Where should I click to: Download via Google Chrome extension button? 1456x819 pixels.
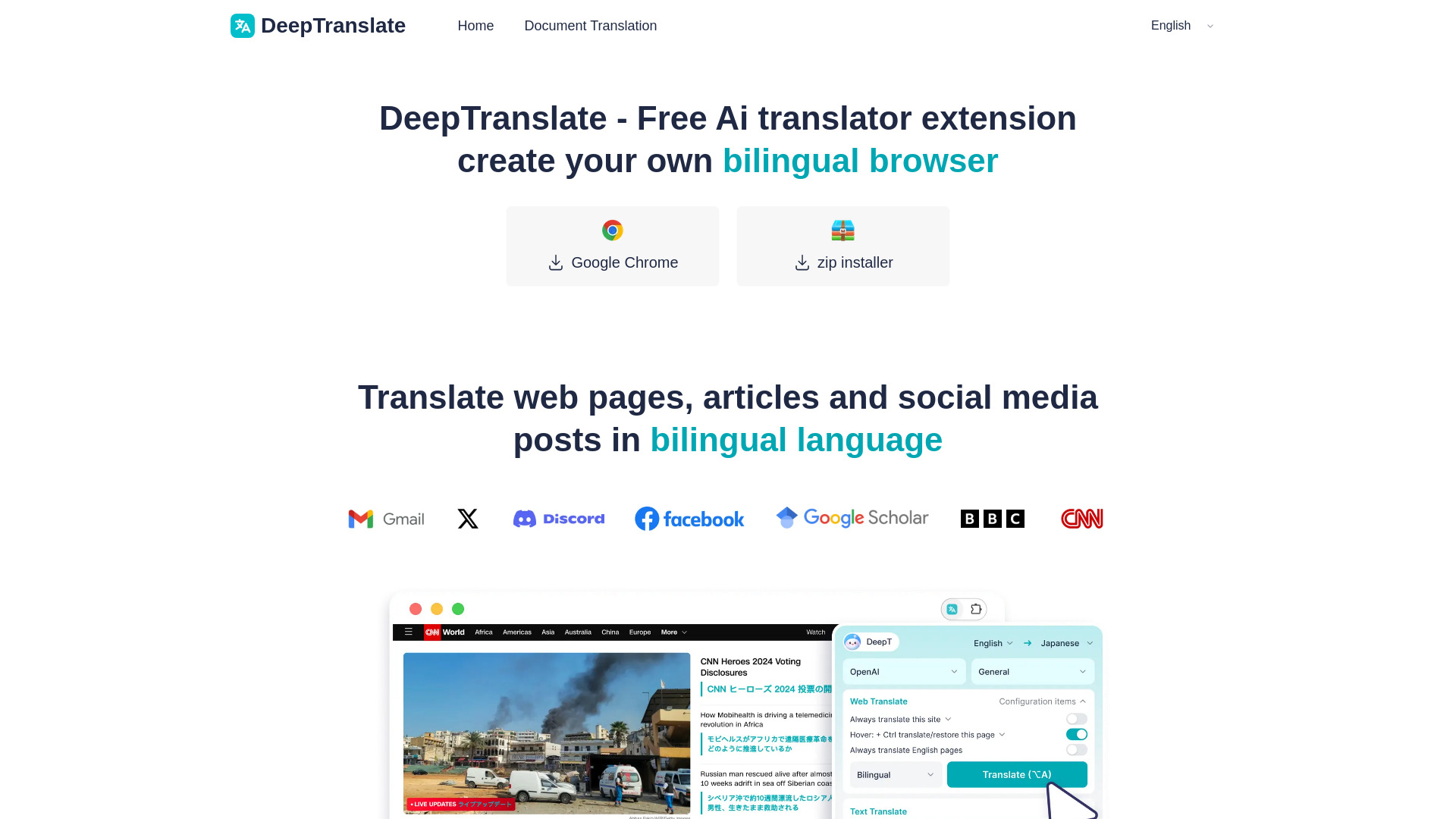pyautogui.click(x=611, y=245)
